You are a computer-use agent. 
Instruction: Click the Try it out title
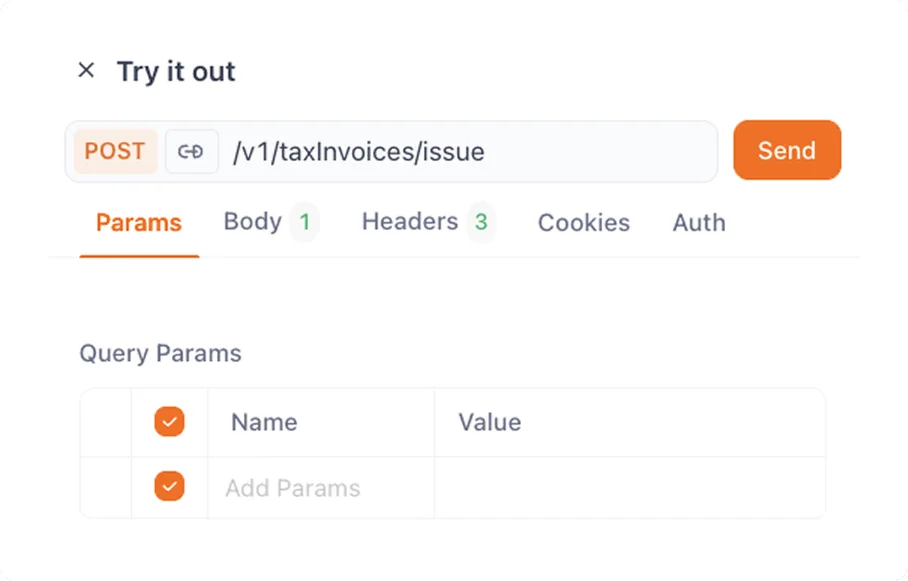click(176, 72)
